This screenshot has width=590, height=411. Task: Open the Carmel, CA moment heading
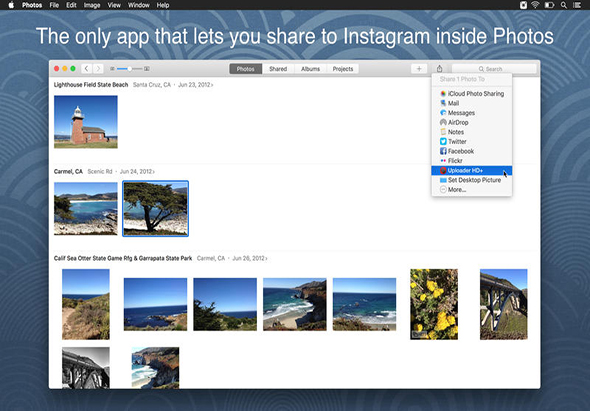coord(68,171)
